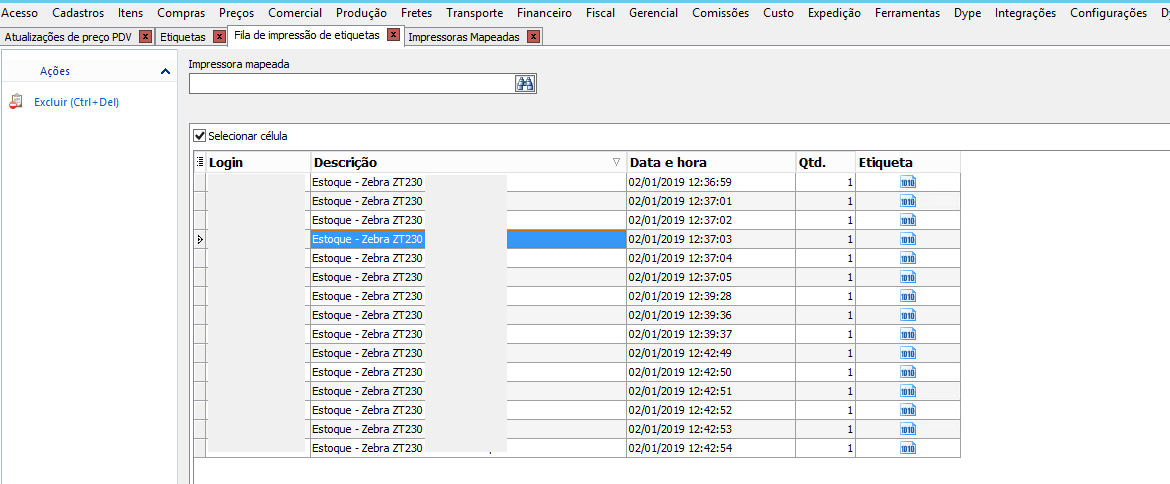Select the date cell 02/01/2019 12:36:59
1170x484 pixels.
711,182
